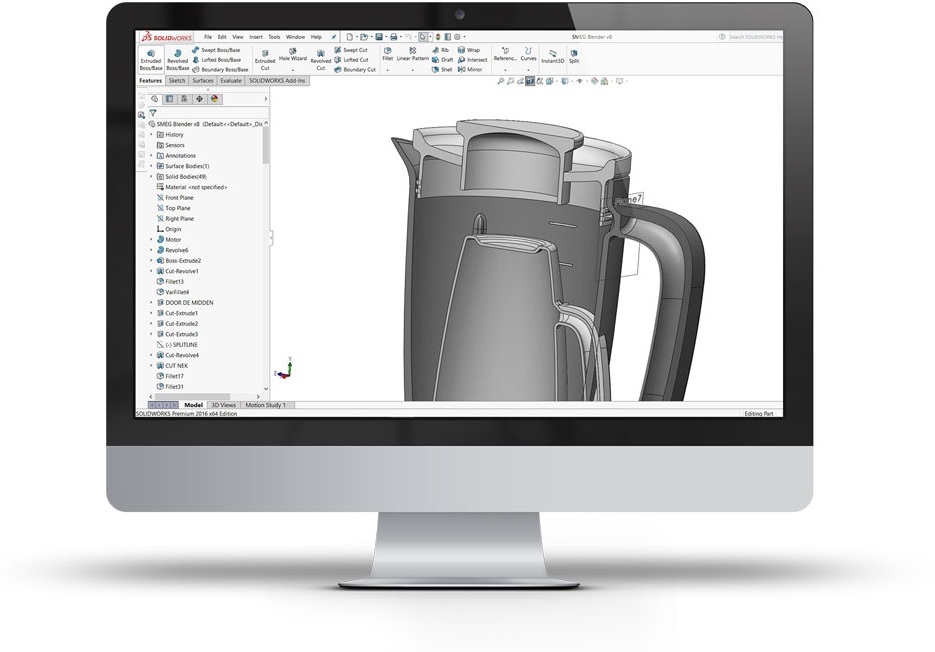Select the Extruded Boss/Base tool
The image size is (935, 652).
150,60
